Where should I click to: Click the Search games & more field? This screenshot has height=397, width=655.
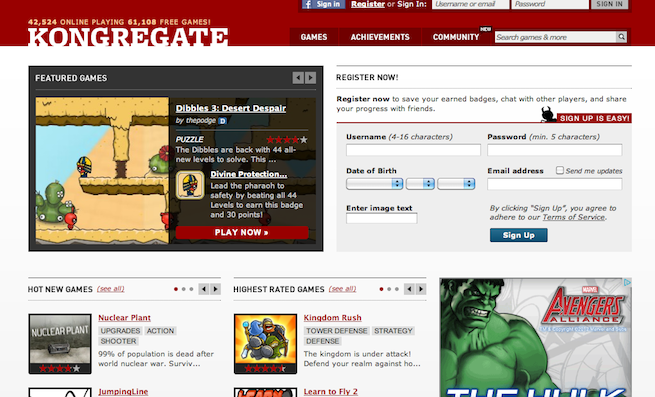click(x=556, y=37)
